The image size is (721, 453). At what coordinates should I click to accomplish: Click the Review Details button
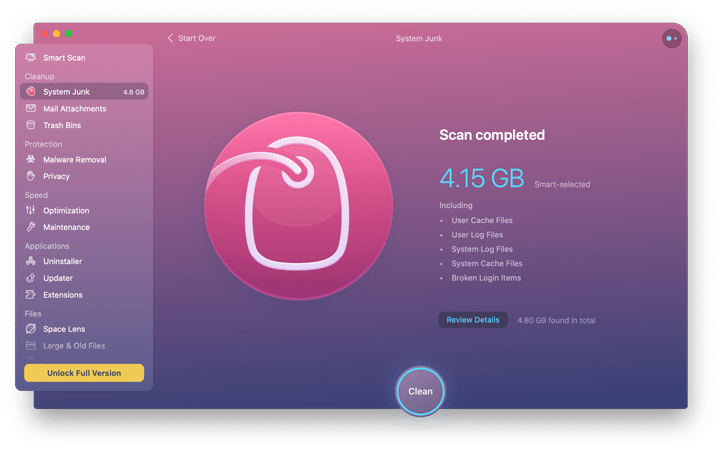[473, 320]
